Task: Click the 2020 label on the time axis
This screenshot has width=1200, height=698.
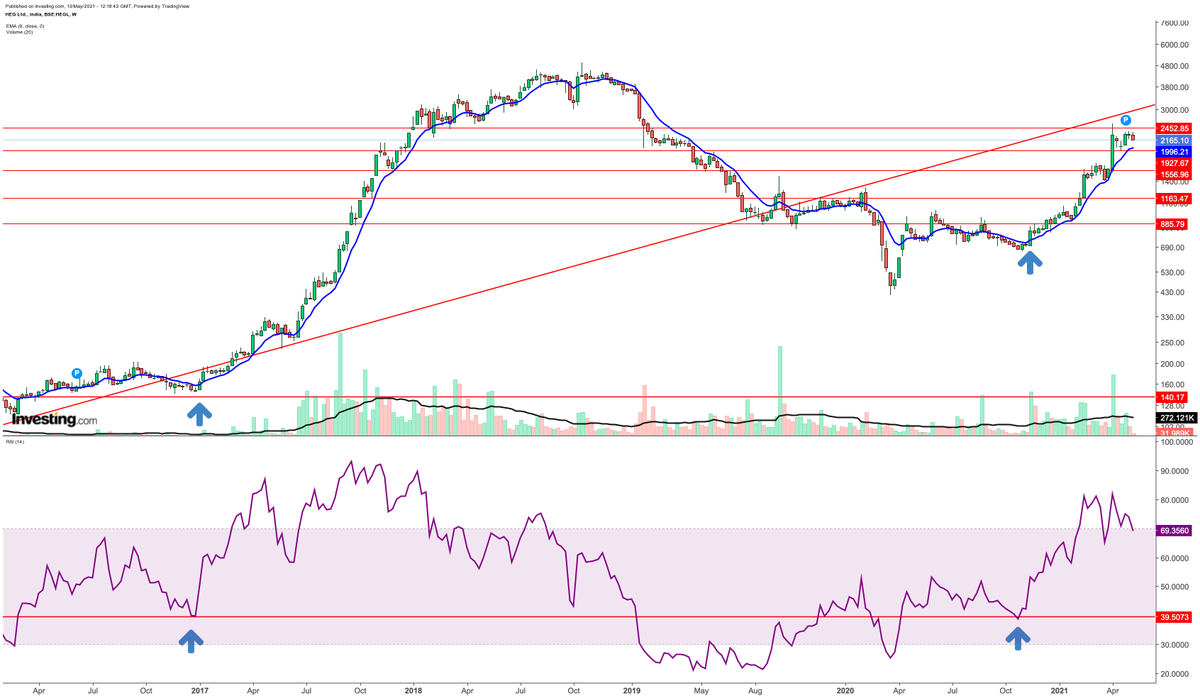Action: tap(845, 690)
